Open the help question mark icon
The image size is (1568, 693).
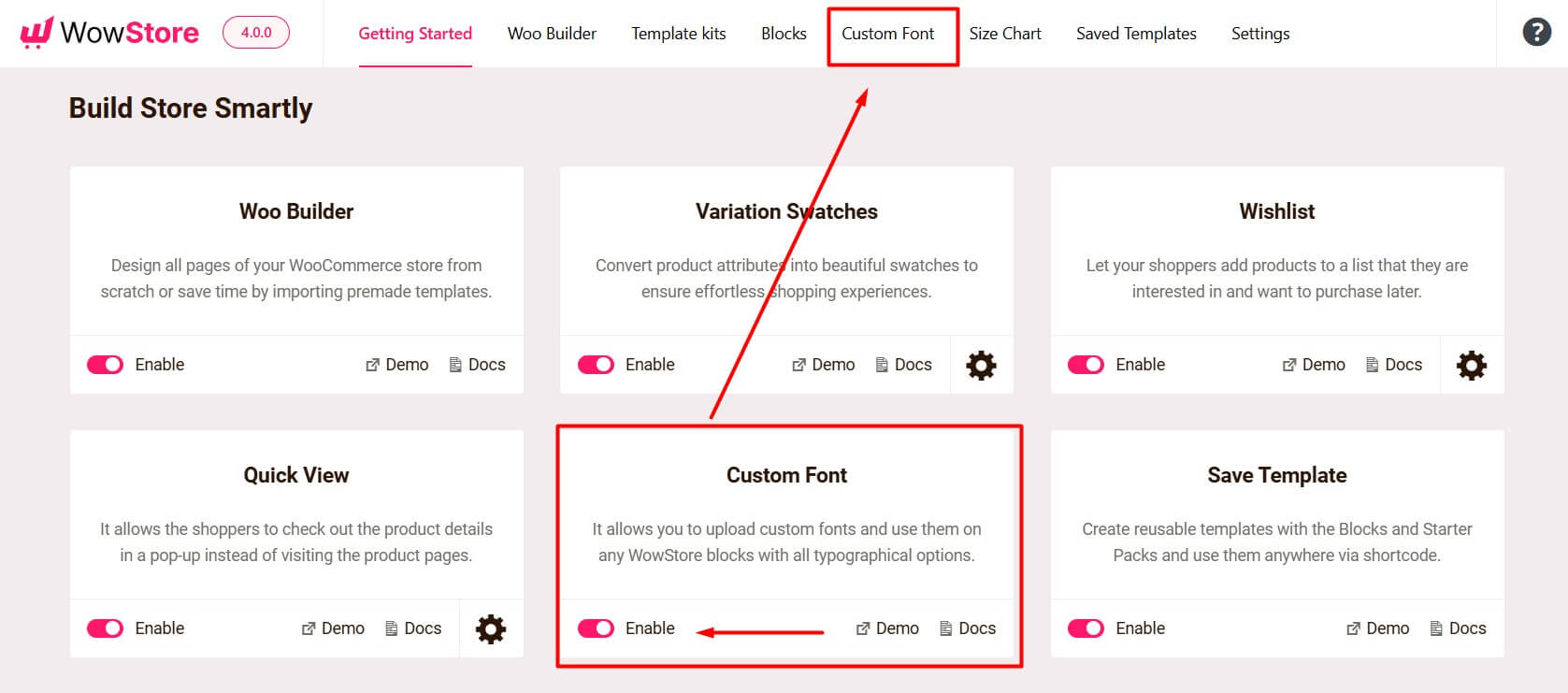pos(1534,32)
